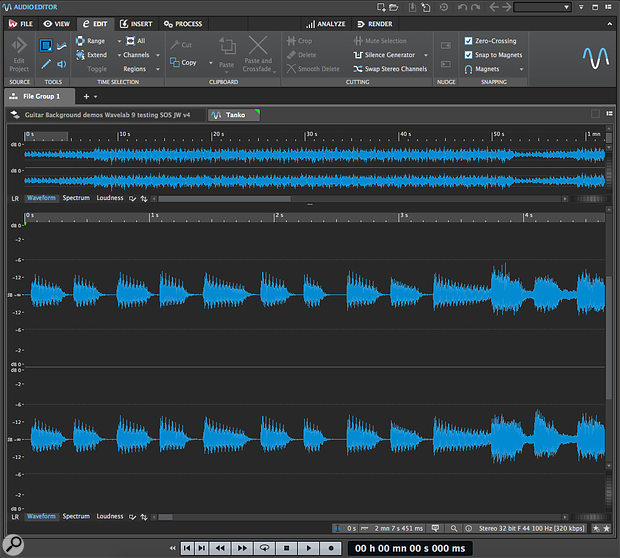Toggle the rectangular time selection tool
Image resolution: width=620 pixels, height=558 pixels.
46,45
